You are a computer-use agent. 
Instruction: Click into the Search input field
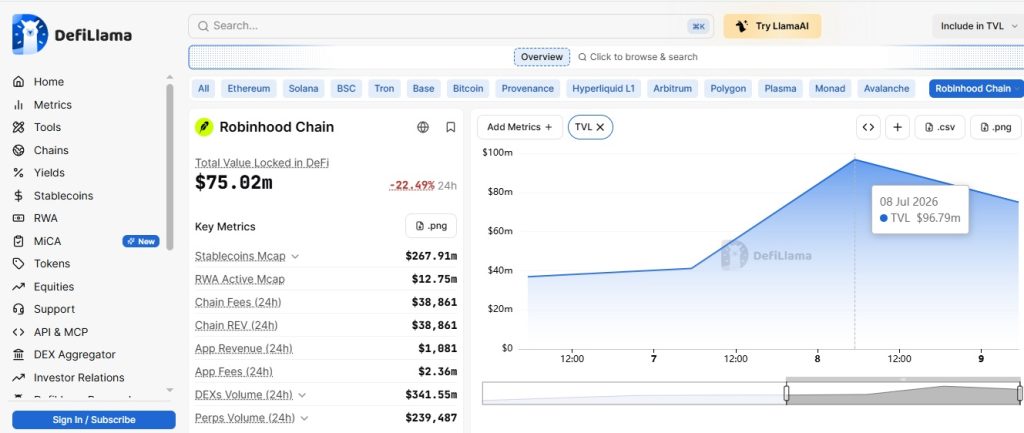pos(451,26)
